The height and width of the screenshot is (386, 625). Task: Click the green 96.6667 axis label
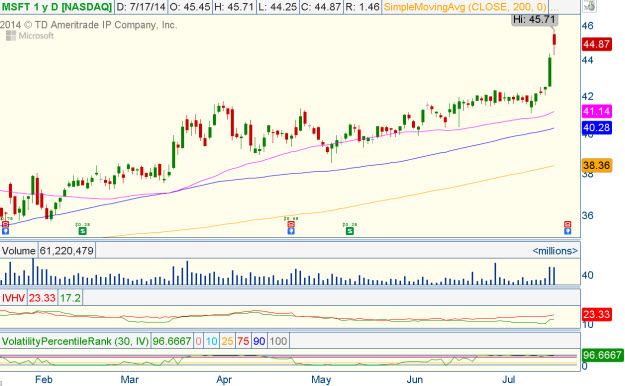pos(602,355)
